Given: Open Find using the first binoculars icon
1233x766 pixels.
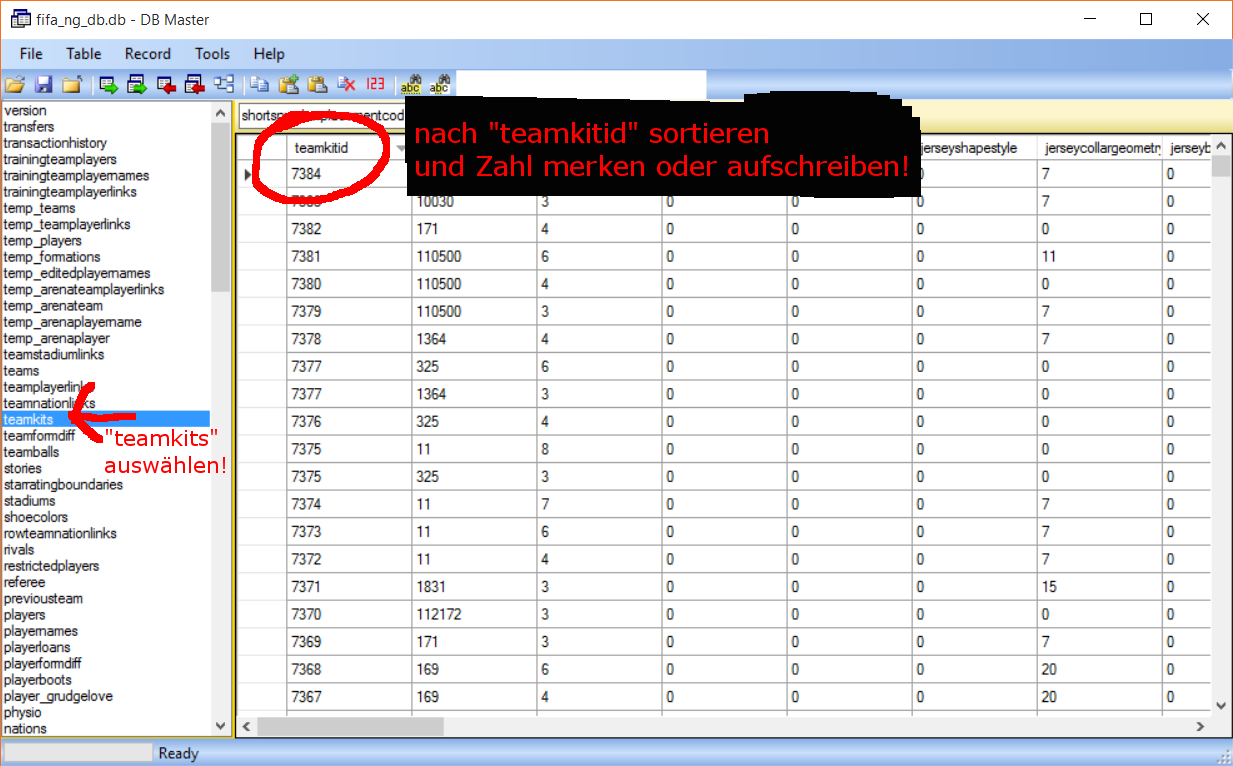Looking at the screenshot, I should pos(411,85).
